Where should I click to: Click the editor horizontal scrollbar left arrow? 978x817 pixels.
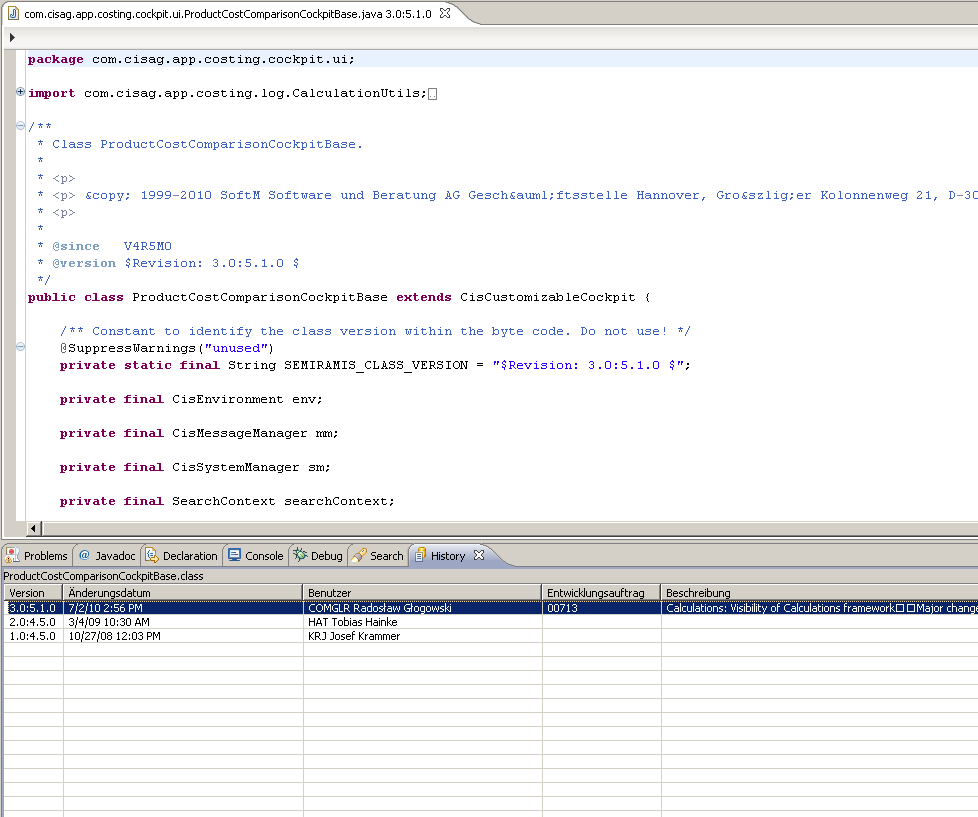click(34, 528)
